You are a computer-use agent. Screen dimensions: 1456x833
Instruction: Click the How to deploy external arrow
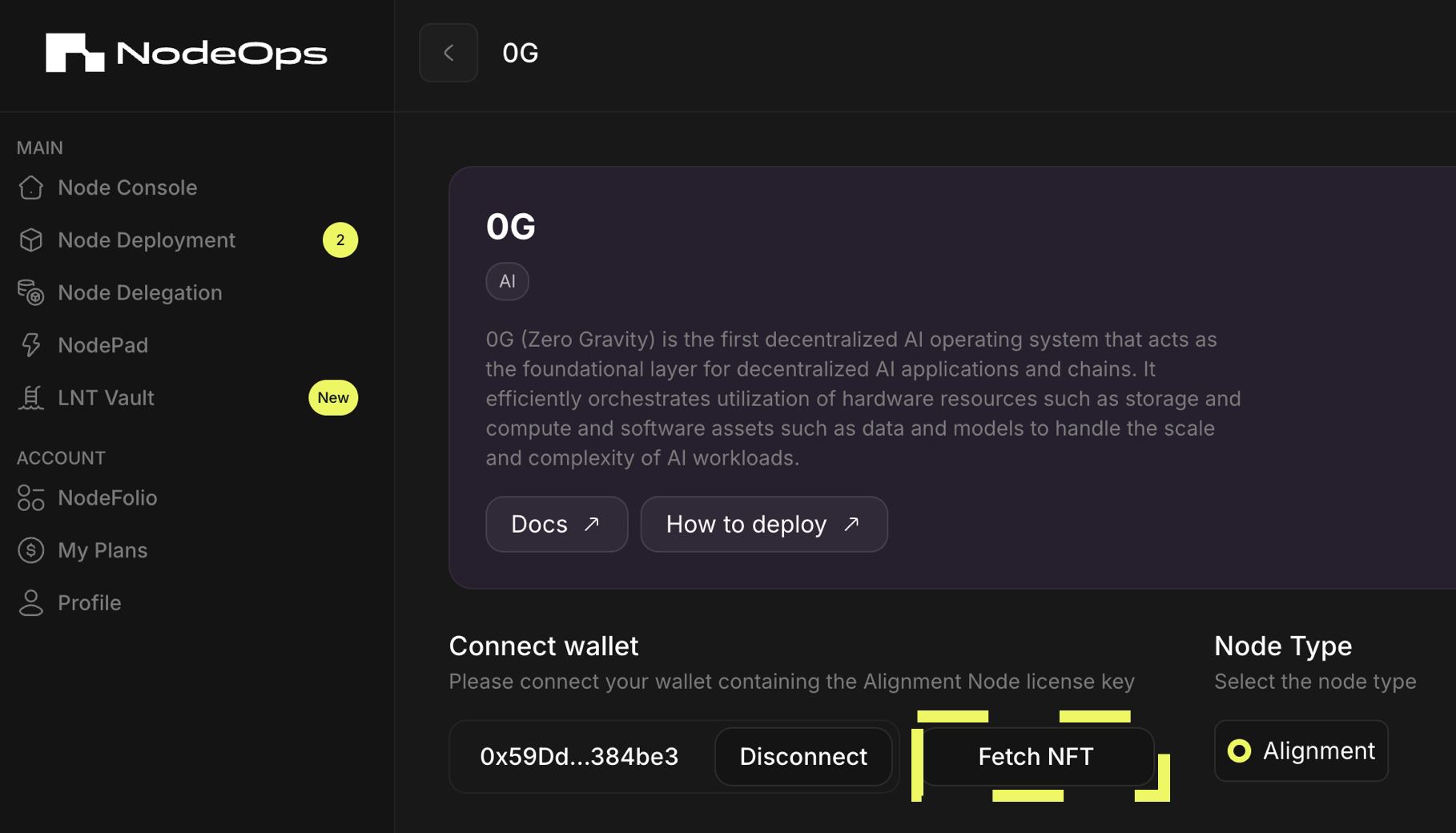coord(851,523)
